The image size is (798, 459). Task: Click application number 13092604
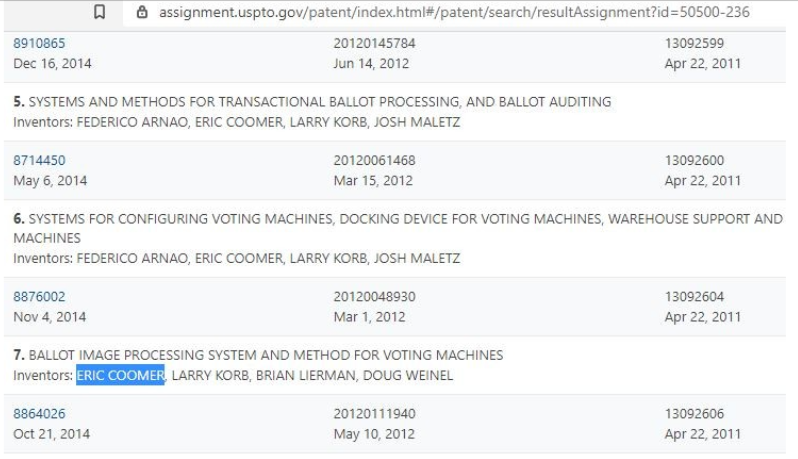tap(694, 296)
